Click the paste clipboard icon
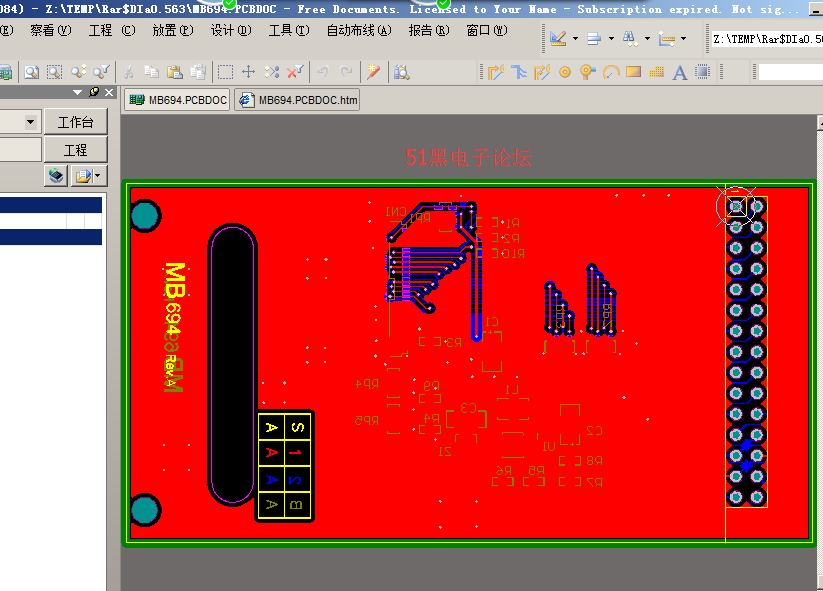This screenshot has height=591, width=823. point(174,72)
